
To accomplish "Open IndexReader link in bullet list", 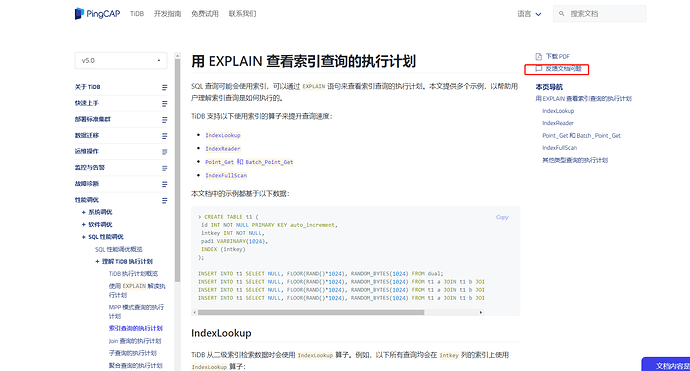I will tap(223, 149).
